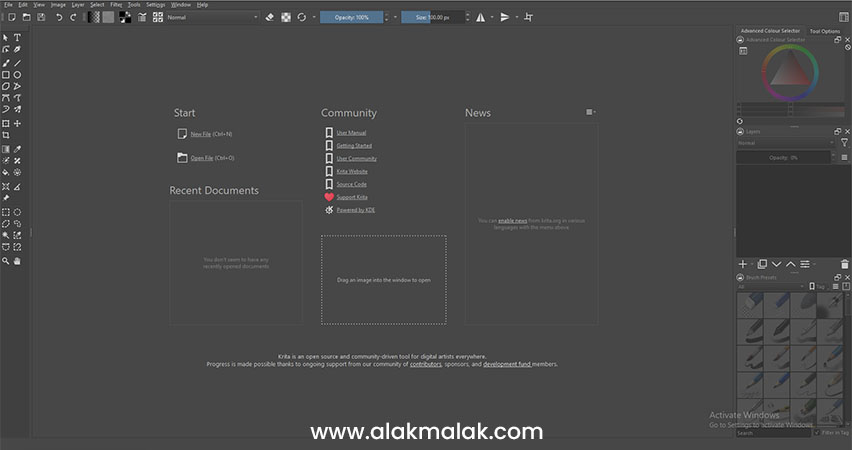Click the Open Document toolbar icon

coord(26,17)
